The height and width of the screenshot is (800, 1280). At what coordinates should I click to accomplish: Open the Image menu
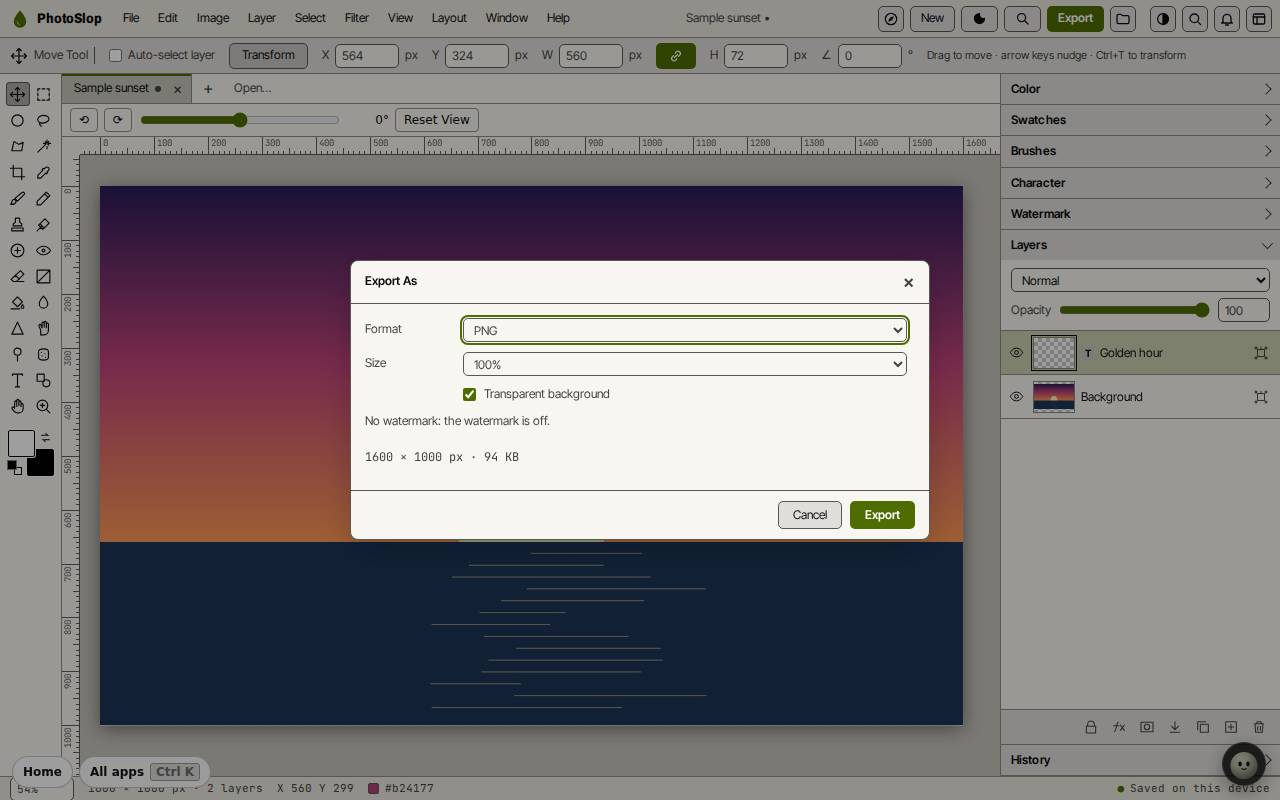pos(212,18)
